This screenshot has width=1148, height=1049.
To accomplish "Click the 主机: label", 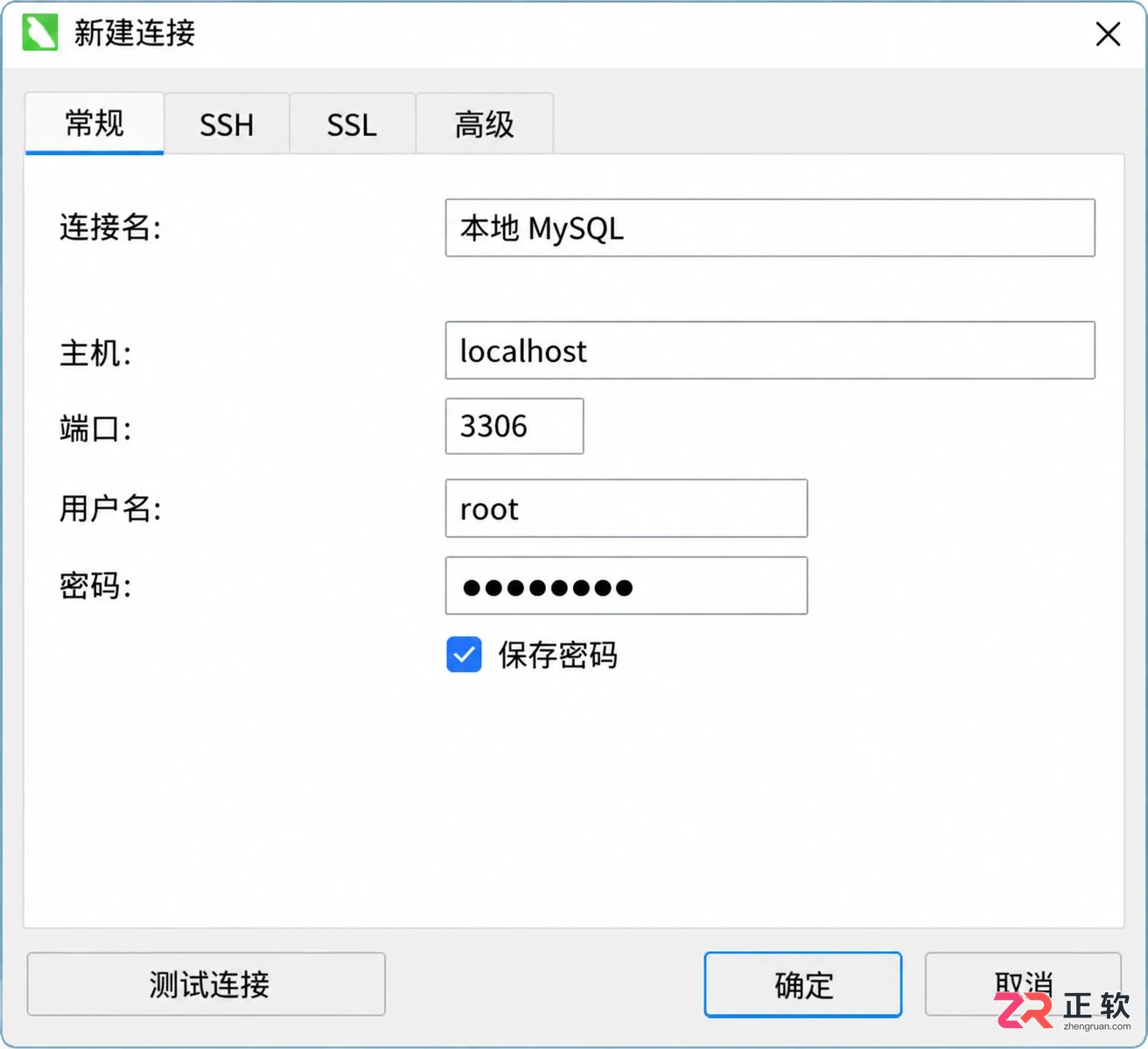I will 95,353.
